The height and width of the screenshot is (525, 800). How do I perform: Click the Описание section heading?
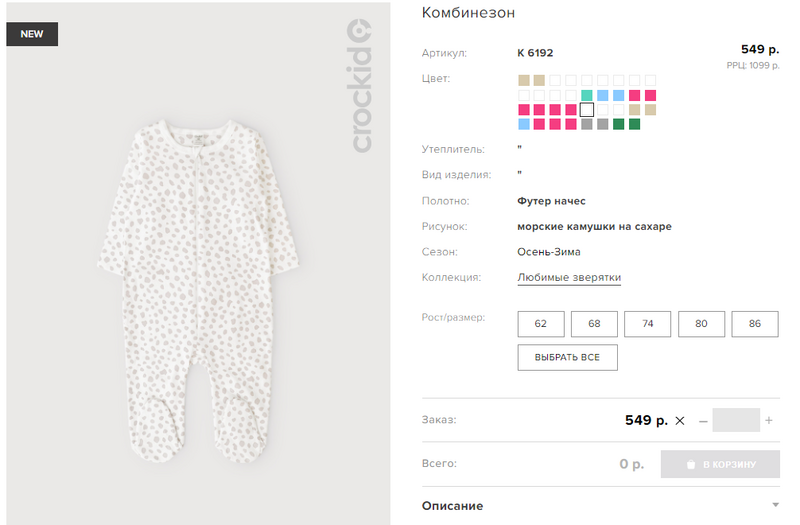(452, 506)
